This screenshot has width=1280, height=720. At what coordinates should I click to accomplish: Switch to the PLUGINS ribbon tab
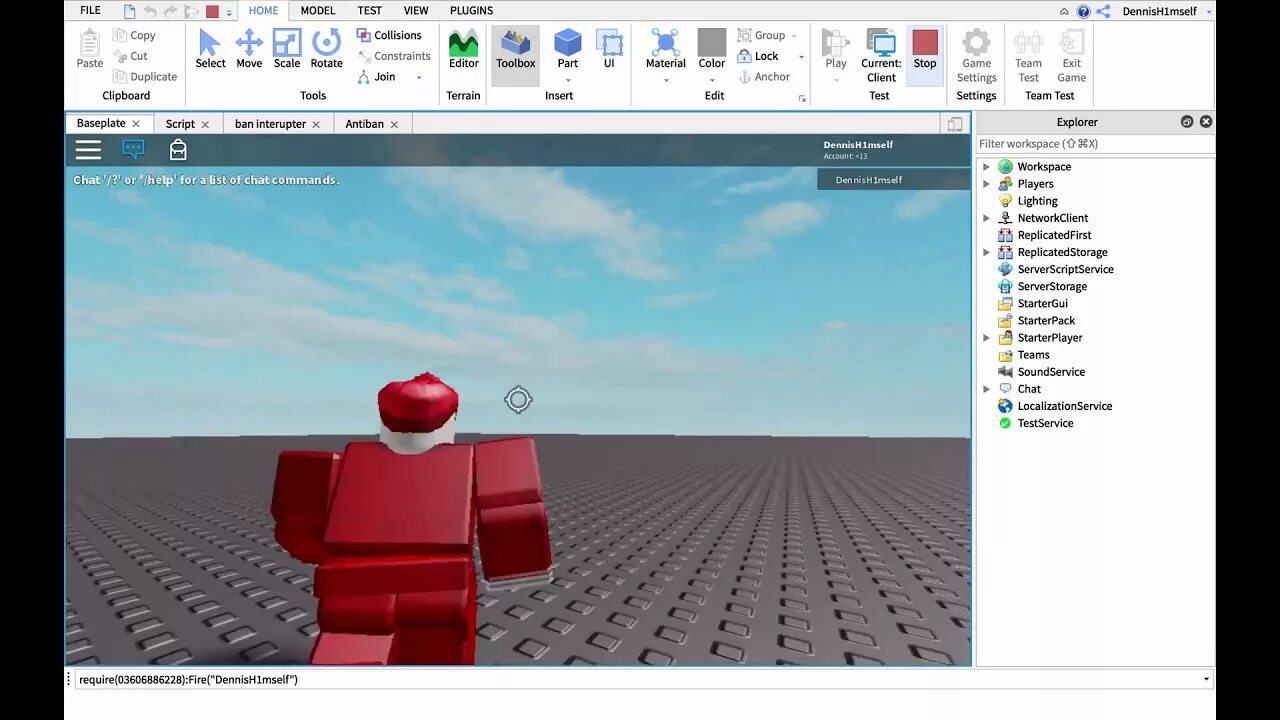(472, 11)
